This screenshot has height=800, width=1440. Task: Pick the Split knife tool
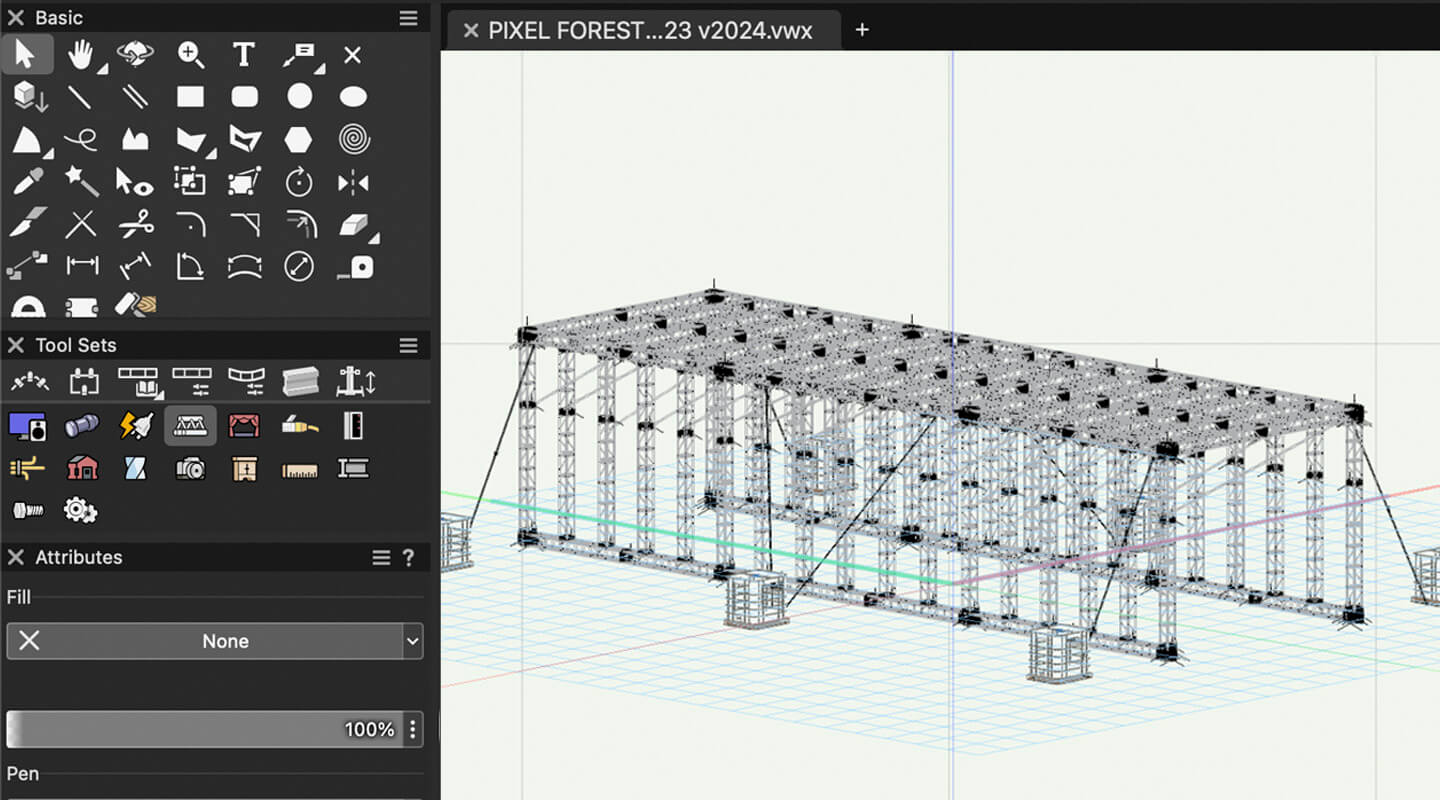27,224
